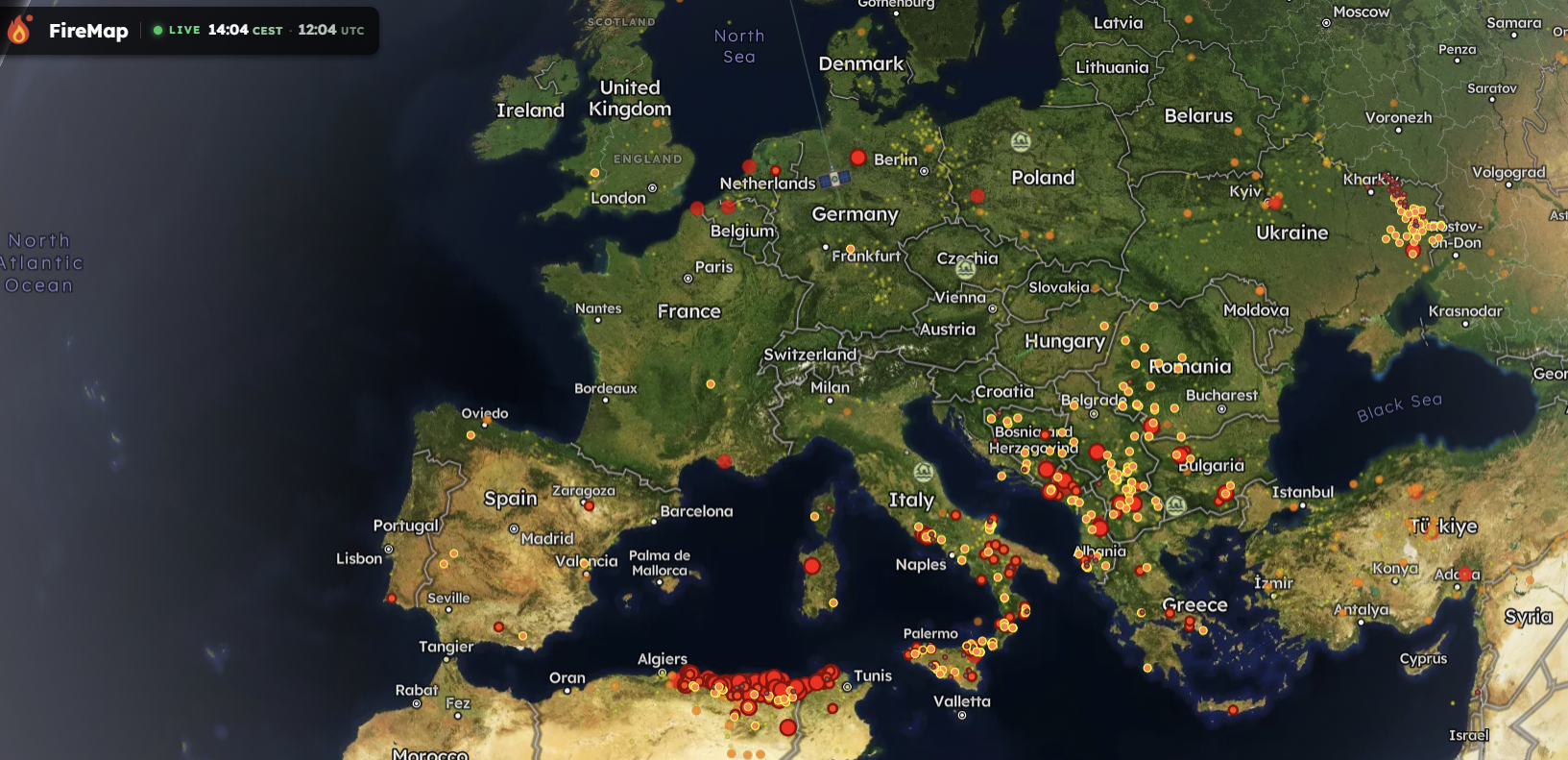Click the Denmark country label
This screenshot has width=1568, height=760.
tap(861, 64)
